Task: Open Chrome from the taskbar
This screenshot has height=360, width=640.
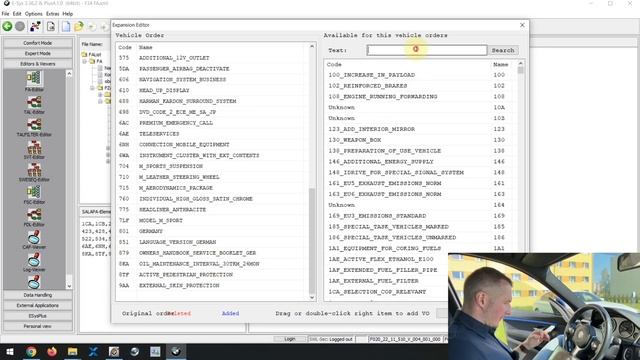Action: tap(31, 351)
